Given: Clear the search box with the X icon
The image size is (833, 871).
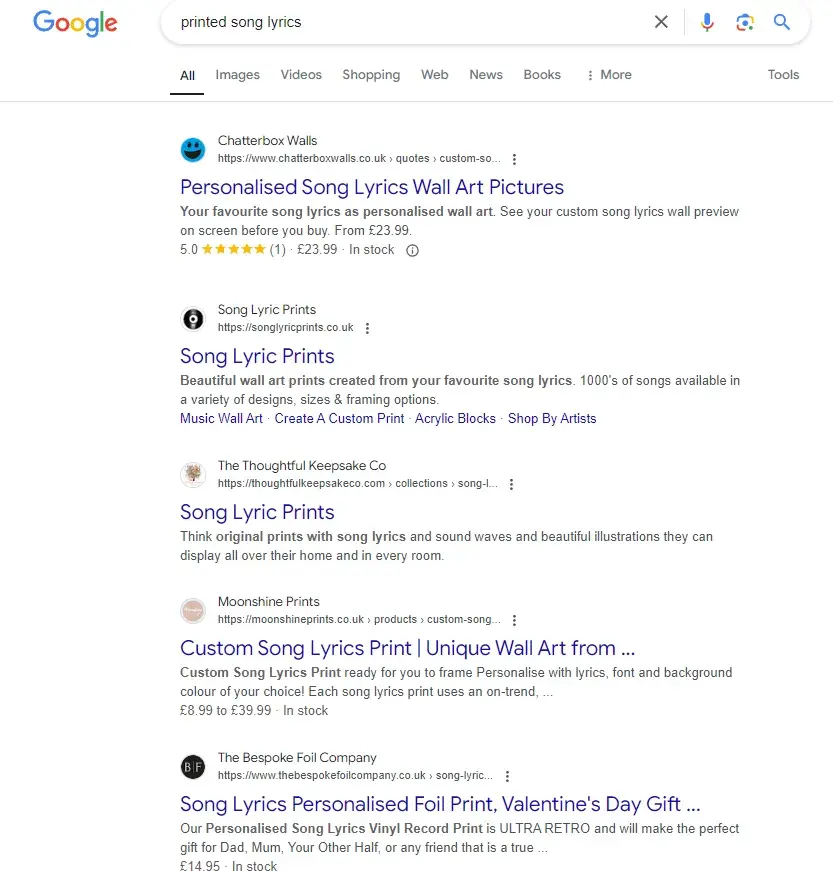Looking at the screenshot, I should pyautogui.click(x=661, y=22).
